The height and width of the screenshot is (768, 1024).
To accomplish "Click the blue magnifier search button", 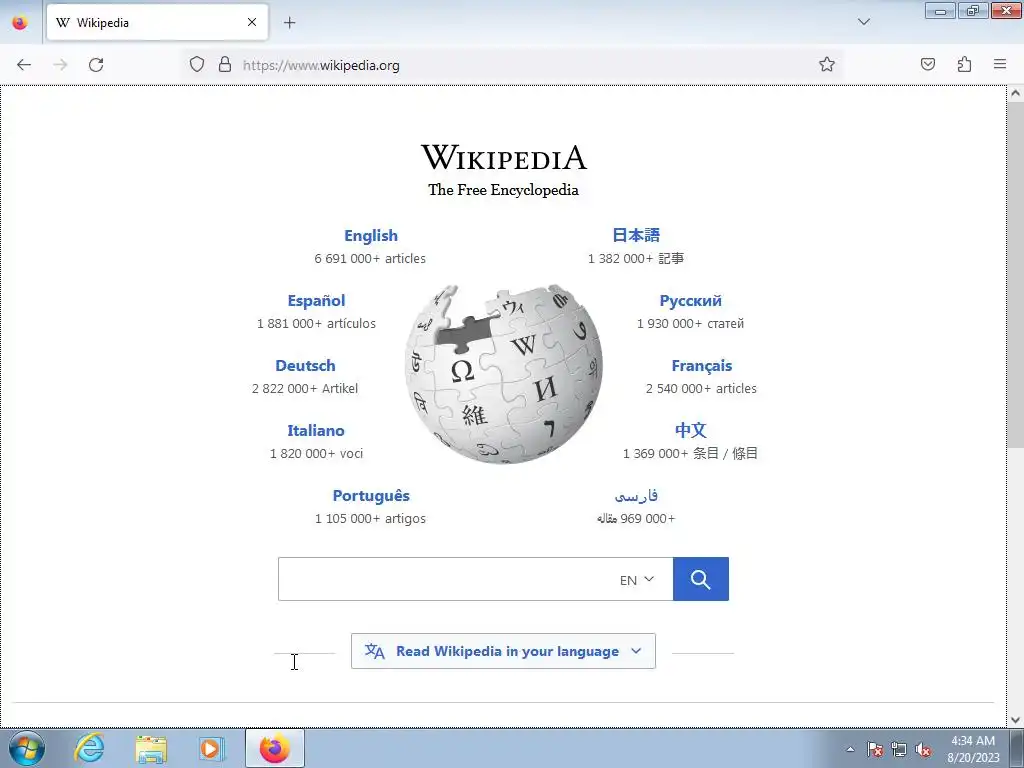I will pos(701,579).
